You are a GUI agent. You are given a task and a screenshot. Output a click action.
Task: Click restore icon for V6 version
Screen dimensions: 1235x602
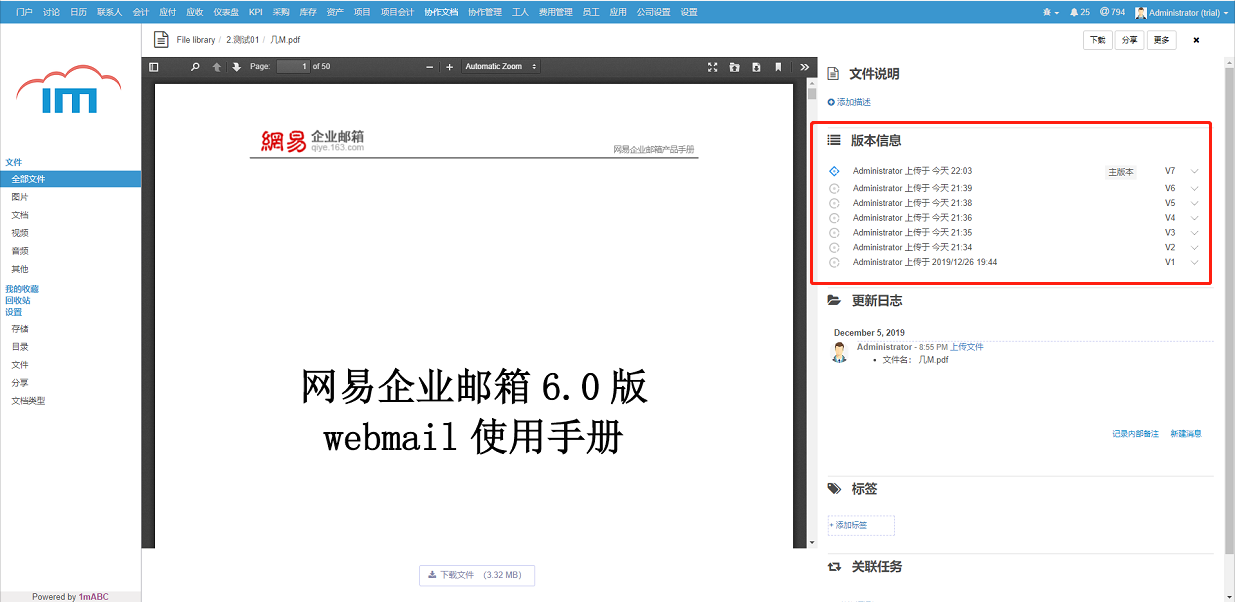pos(834,188)
